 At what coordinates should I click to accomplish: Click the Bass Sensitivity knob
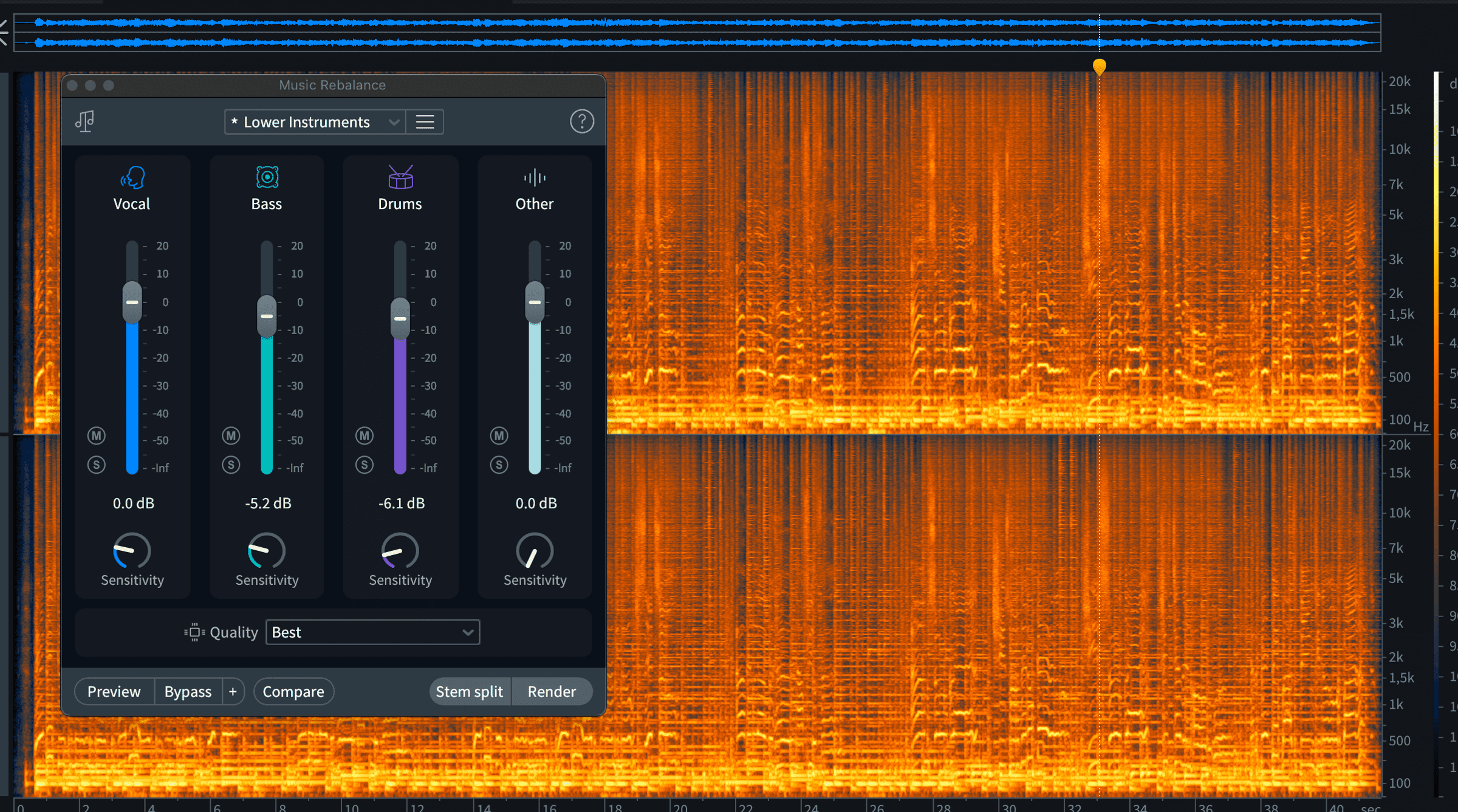(x=267, y=551)
